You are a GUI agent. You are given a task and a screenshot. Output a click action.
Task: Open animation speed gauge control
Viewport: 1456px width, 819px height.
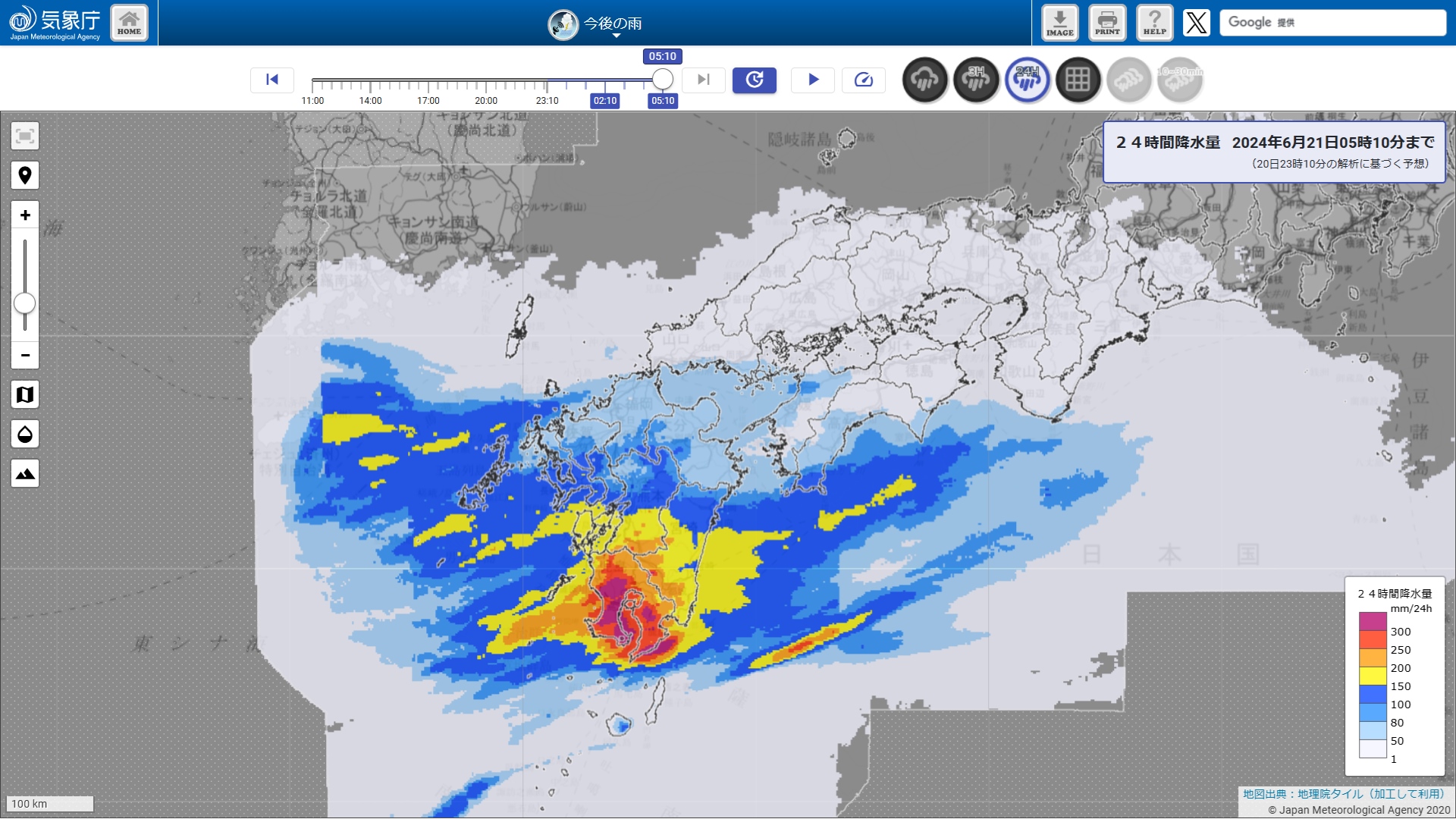[x=863, y=80]
